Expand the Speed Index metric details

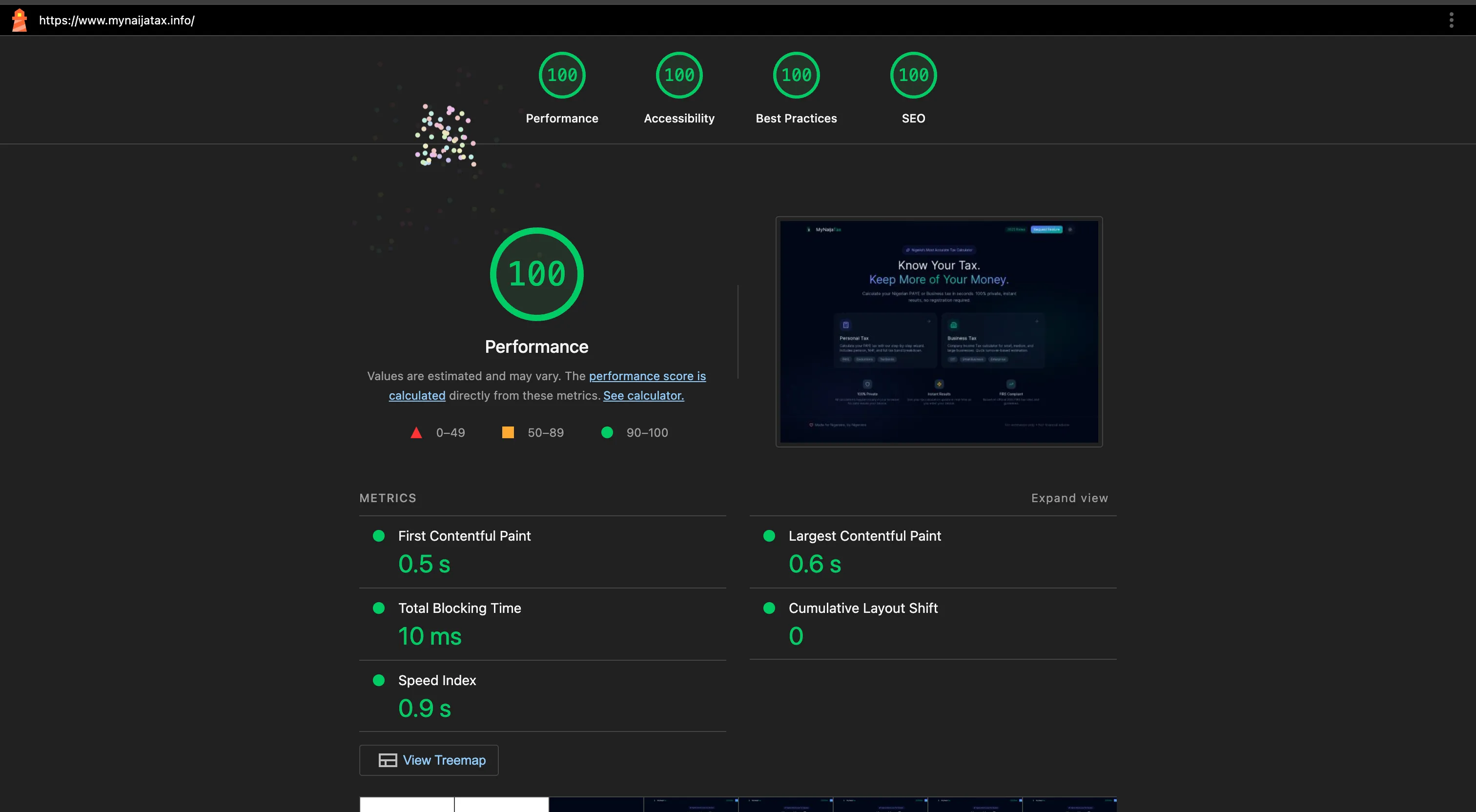437,680
